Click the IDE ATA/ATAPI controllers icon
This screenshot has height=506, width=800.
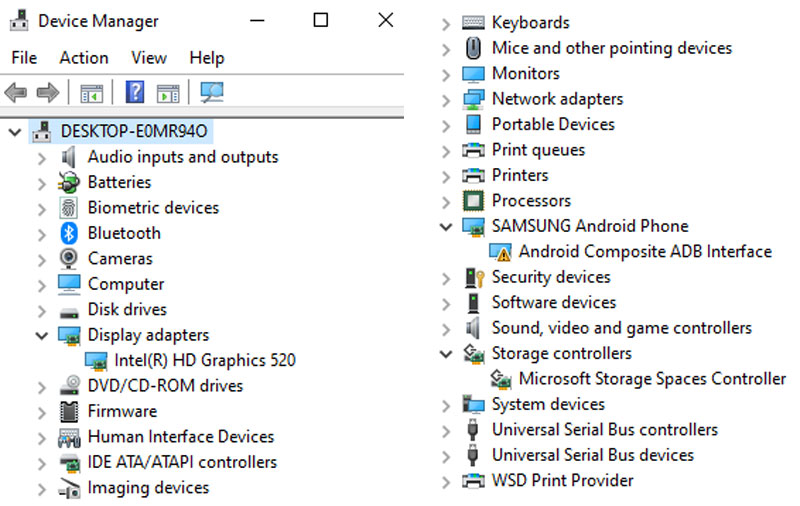click(70, 463)
